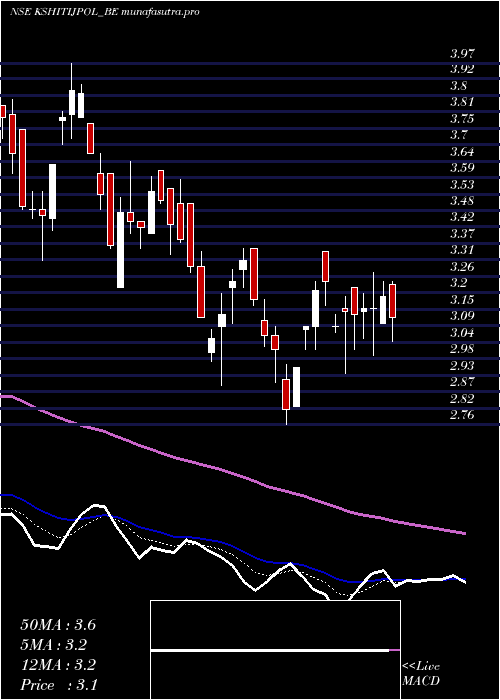The width and height of the screenshot is (500, 700).
Task: Select the Price : 3.1 readout
Action: (x=58, y=685)
